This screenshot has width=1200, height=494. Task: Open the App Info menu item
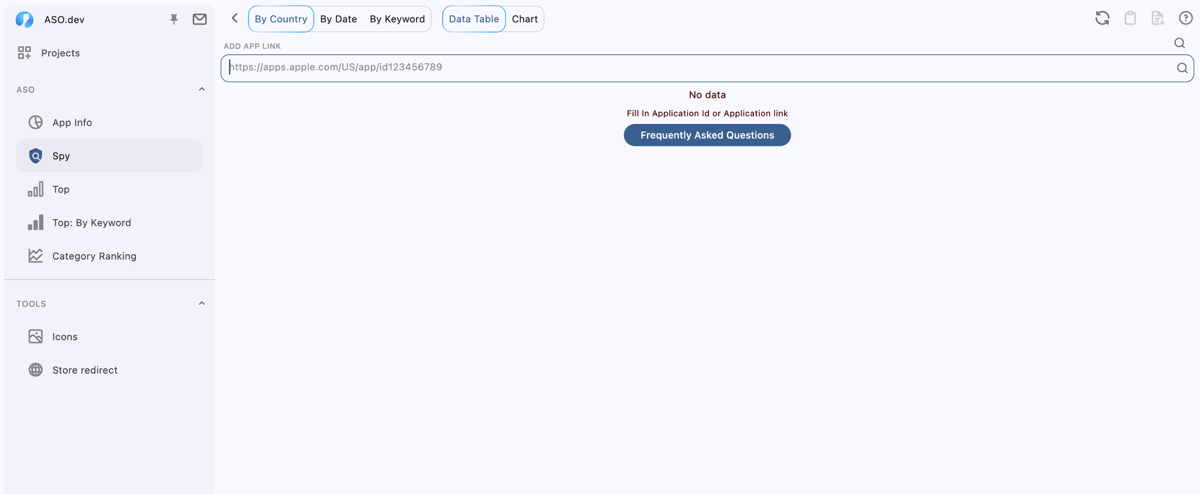coord(72,122)
